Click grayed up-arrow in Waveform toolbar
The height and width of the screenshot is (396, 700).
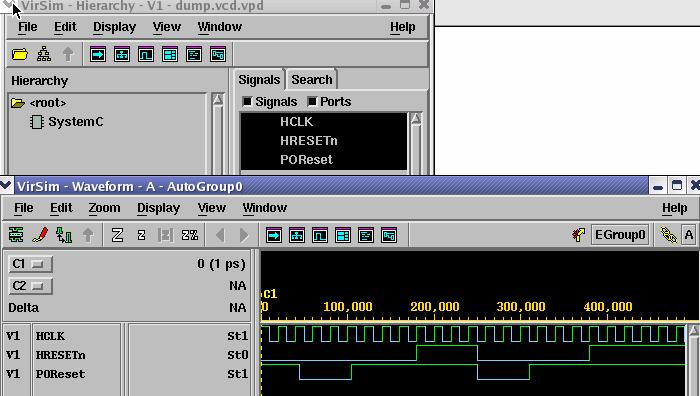(88, 235)
